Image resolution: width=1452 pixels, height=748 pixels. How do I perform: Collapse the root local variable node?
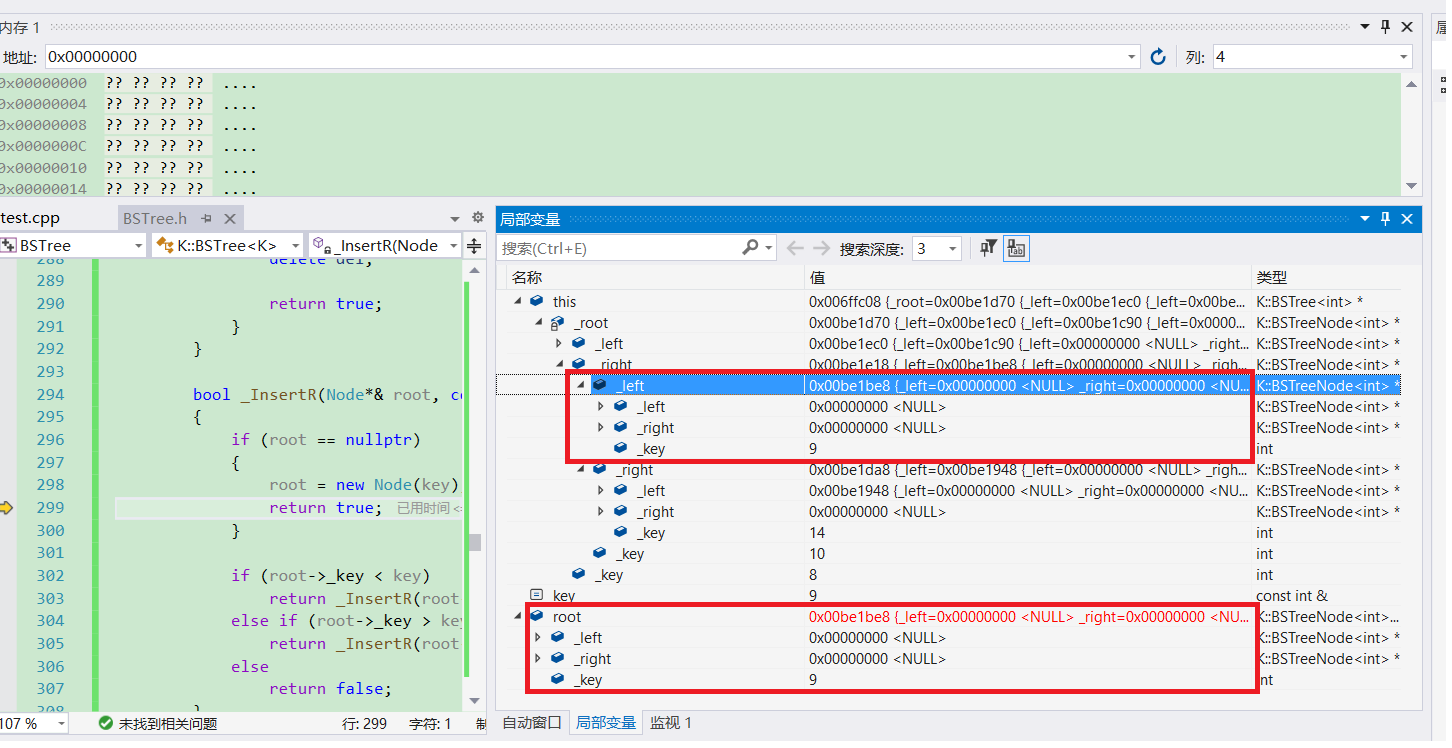coord(517,616)
